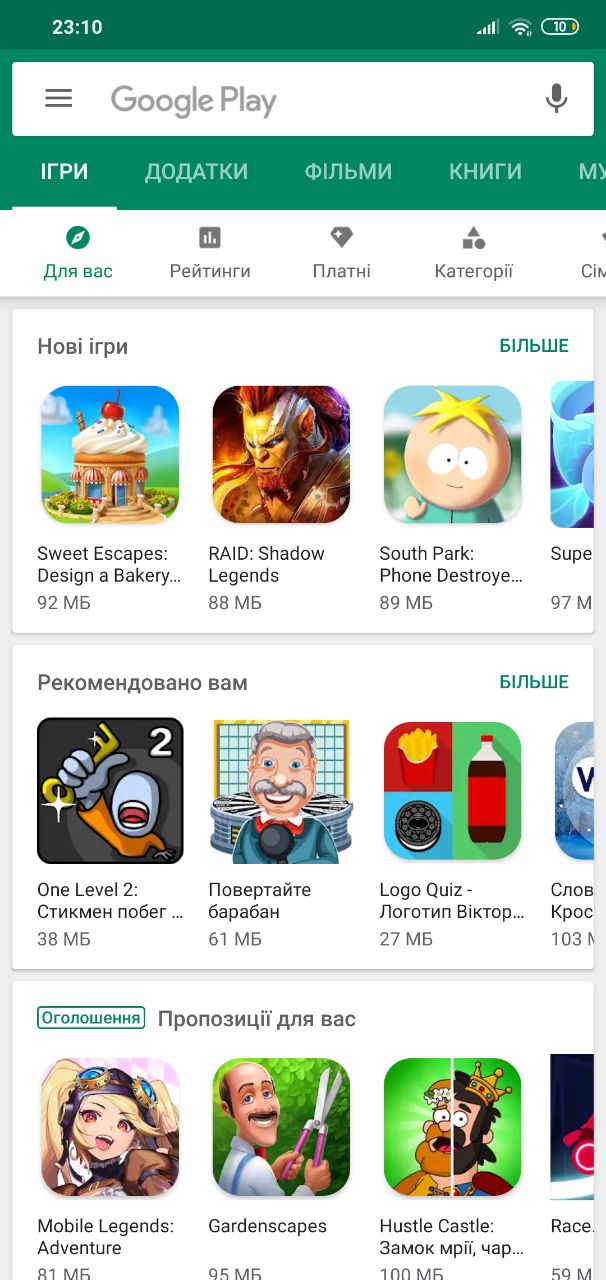This screenshot has height=1280, width=606.
Task: Switch to the ФІЛЬМИ tab
Action: click(349, 172)
